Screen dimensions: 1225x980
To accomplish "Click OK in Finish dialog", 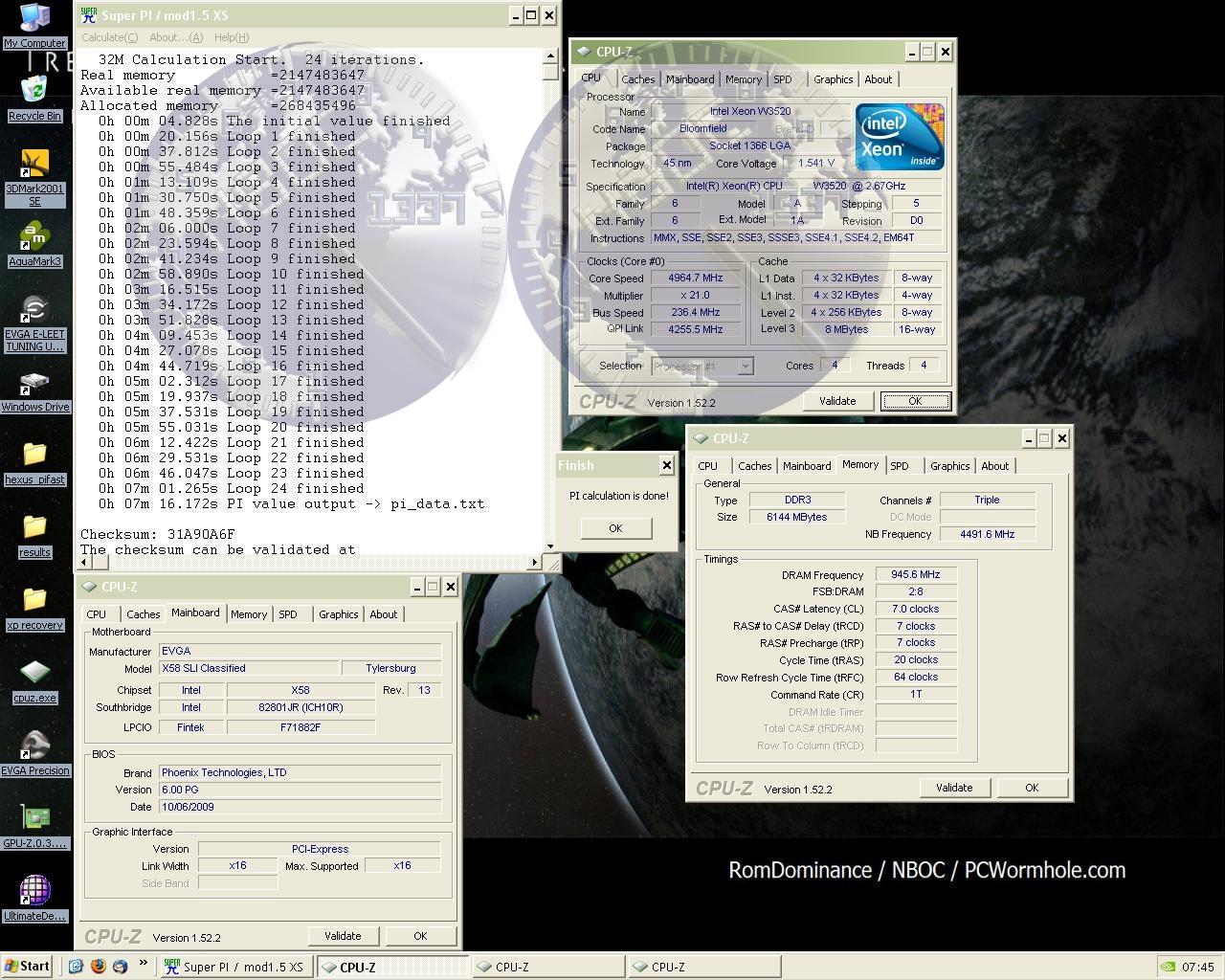I will coord(615,528).
